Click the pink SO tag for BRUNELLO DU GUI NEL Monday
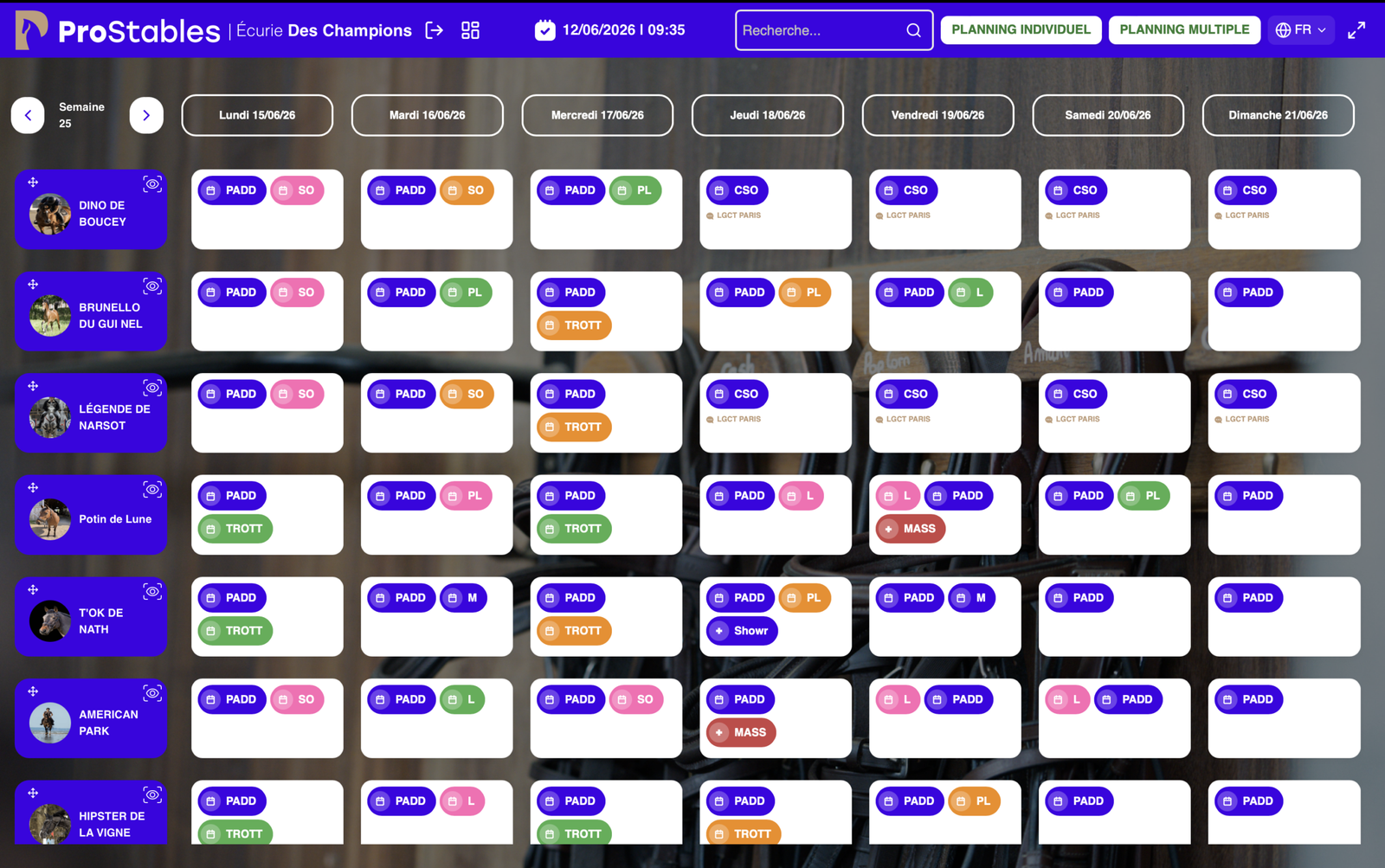 [x=297, y=293]
